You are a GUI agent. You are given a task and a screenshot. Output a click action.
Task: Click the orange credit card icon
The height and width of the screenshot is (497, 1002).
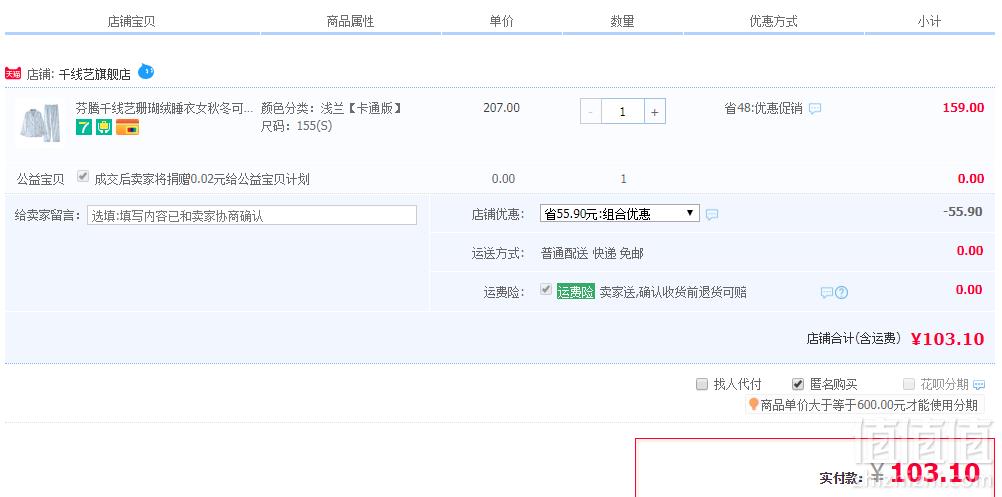point(127,127)
